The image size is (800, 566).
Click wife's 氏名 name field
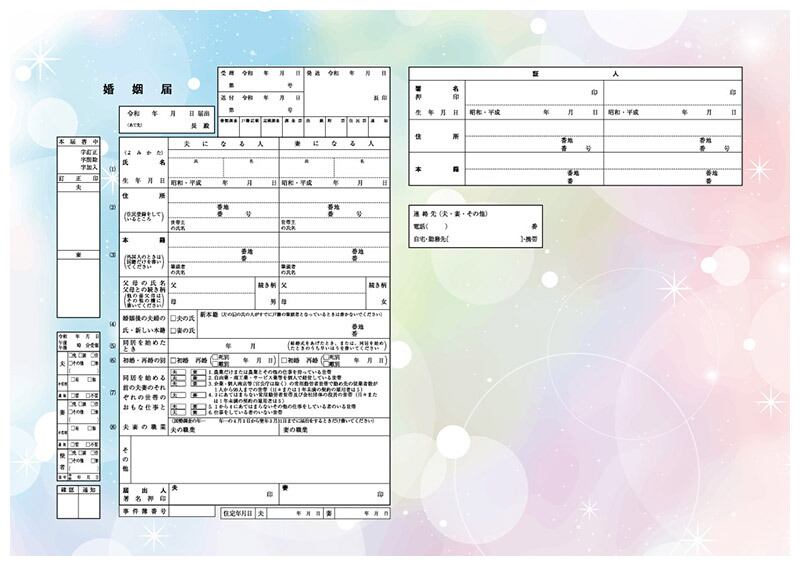(333, 166)
